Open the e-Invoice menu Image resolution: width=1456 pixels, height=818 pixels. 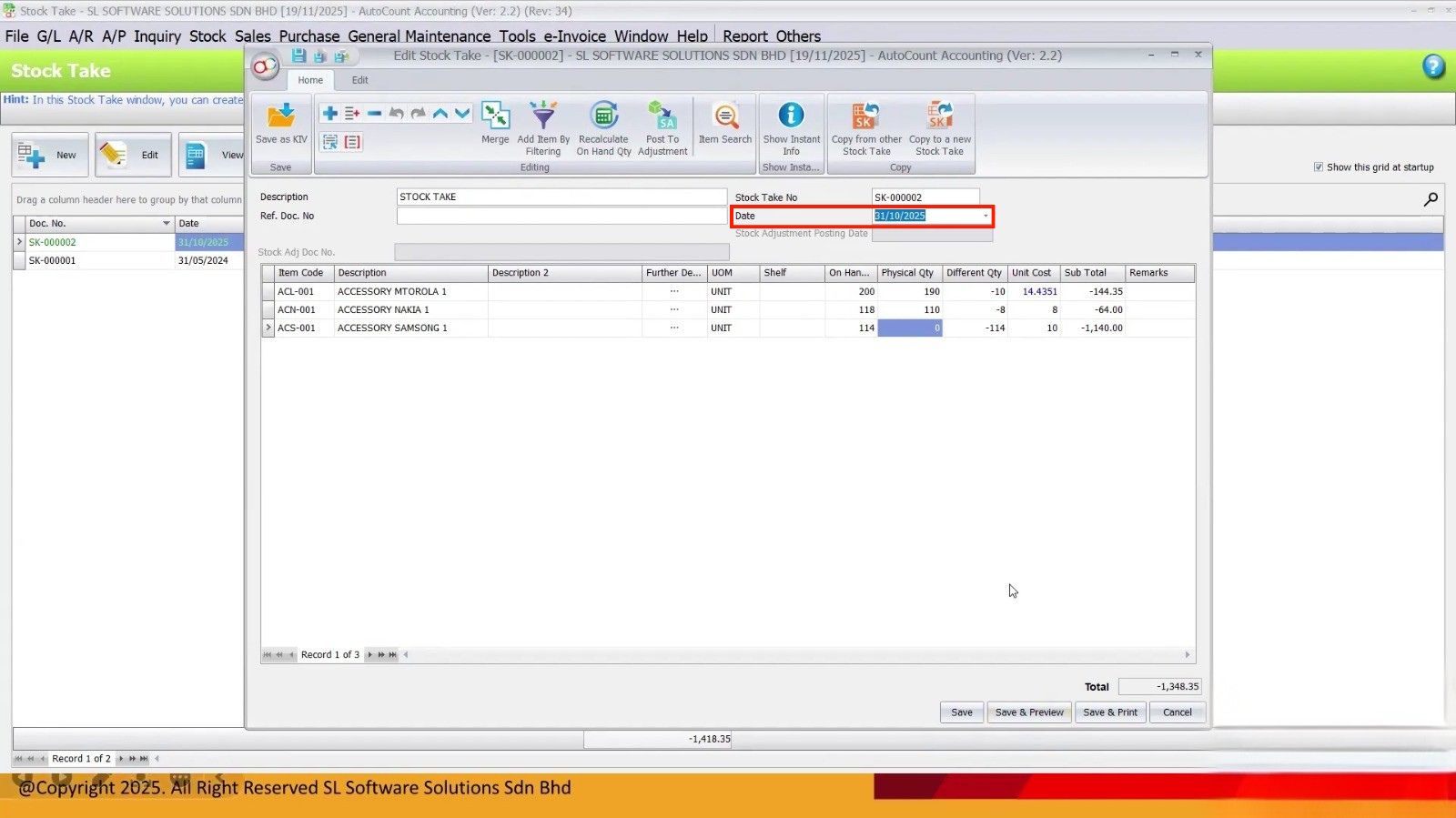coord(575,36)
